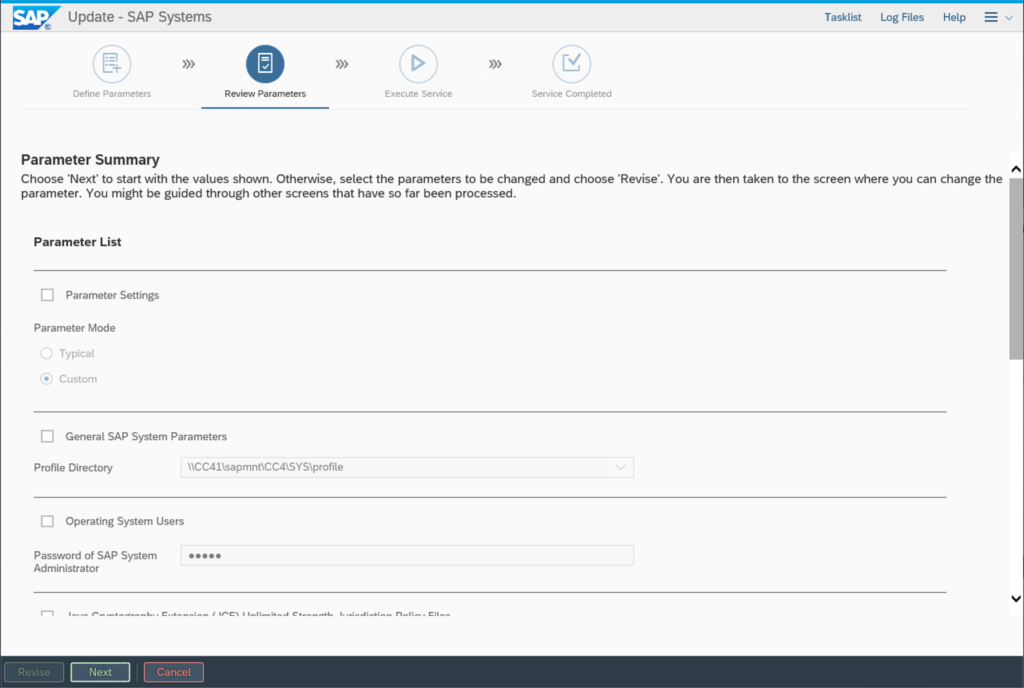Expand the chevron beside the hamburger menu
The image size is (1024, 688).
1009,18
